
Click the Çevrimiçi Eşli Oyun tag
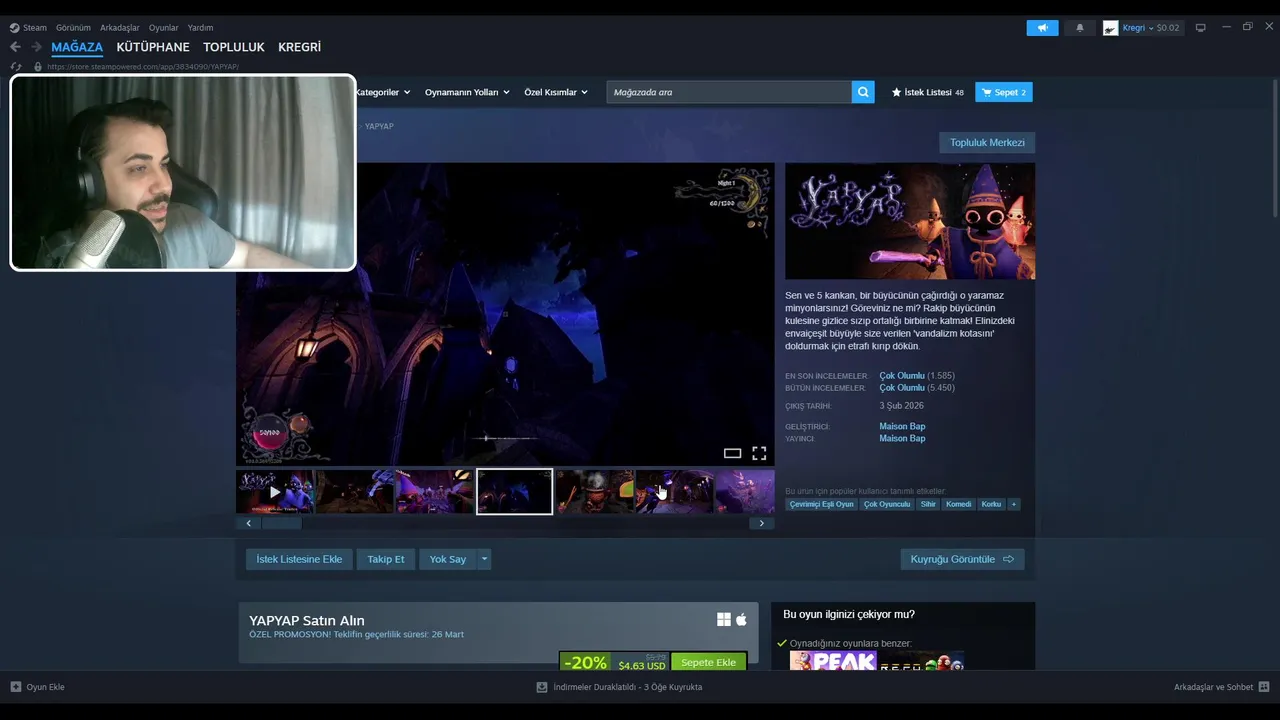[821, 504]
